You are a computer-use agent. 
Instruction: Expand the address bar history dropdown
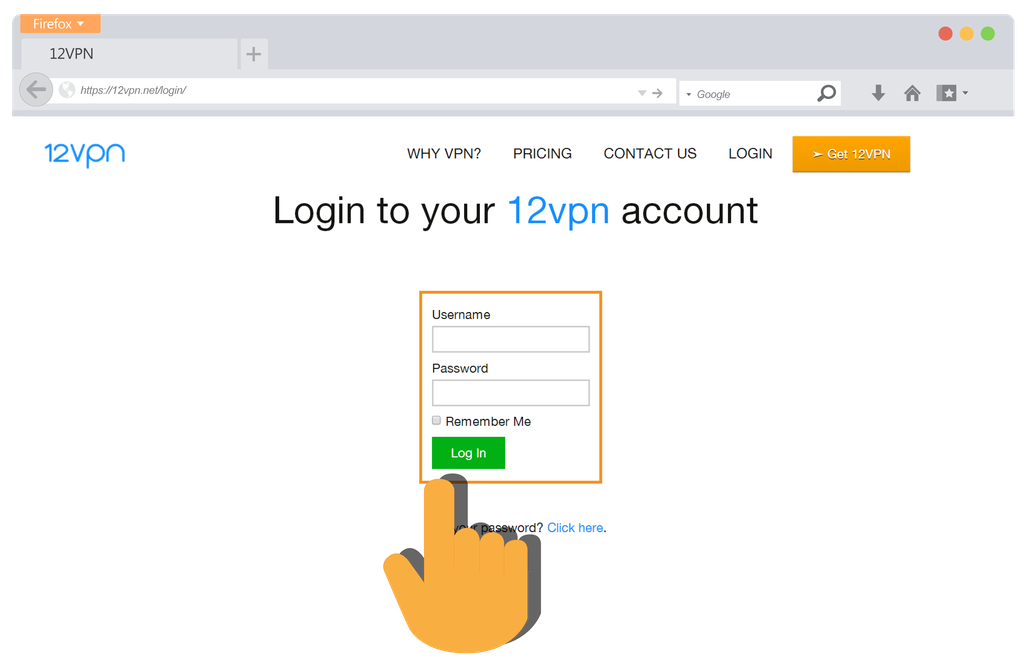coord(642,93)
